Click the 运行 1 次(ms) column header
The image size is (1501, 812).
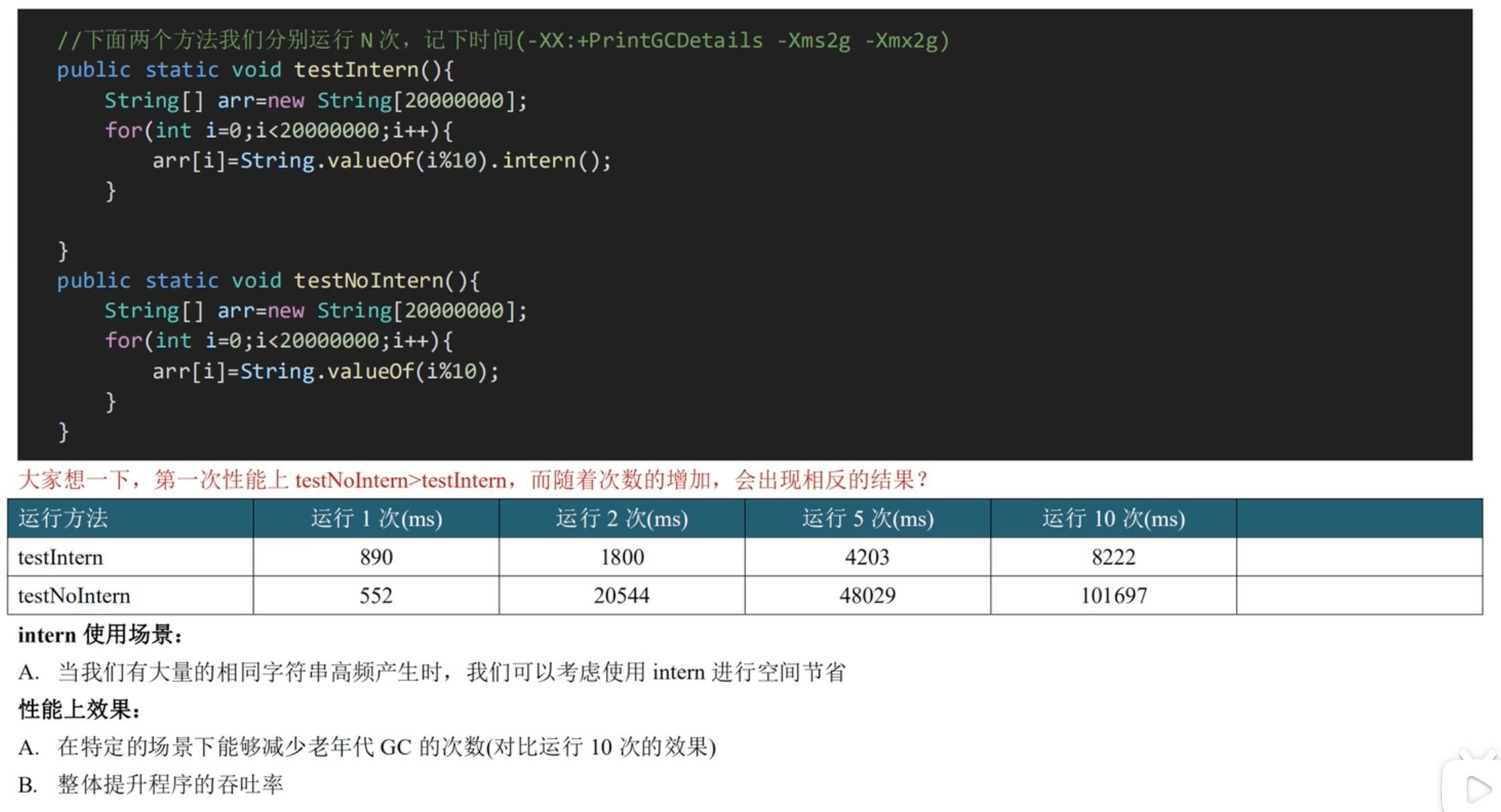376,519
